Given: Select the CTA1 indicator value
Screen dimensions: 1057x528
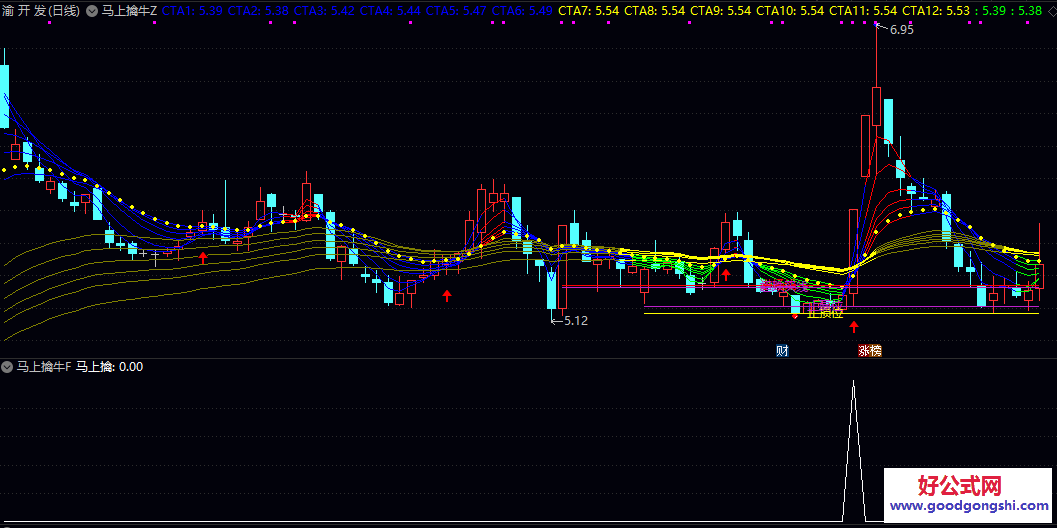Looking at the screenshot, I should click(192, 11).
